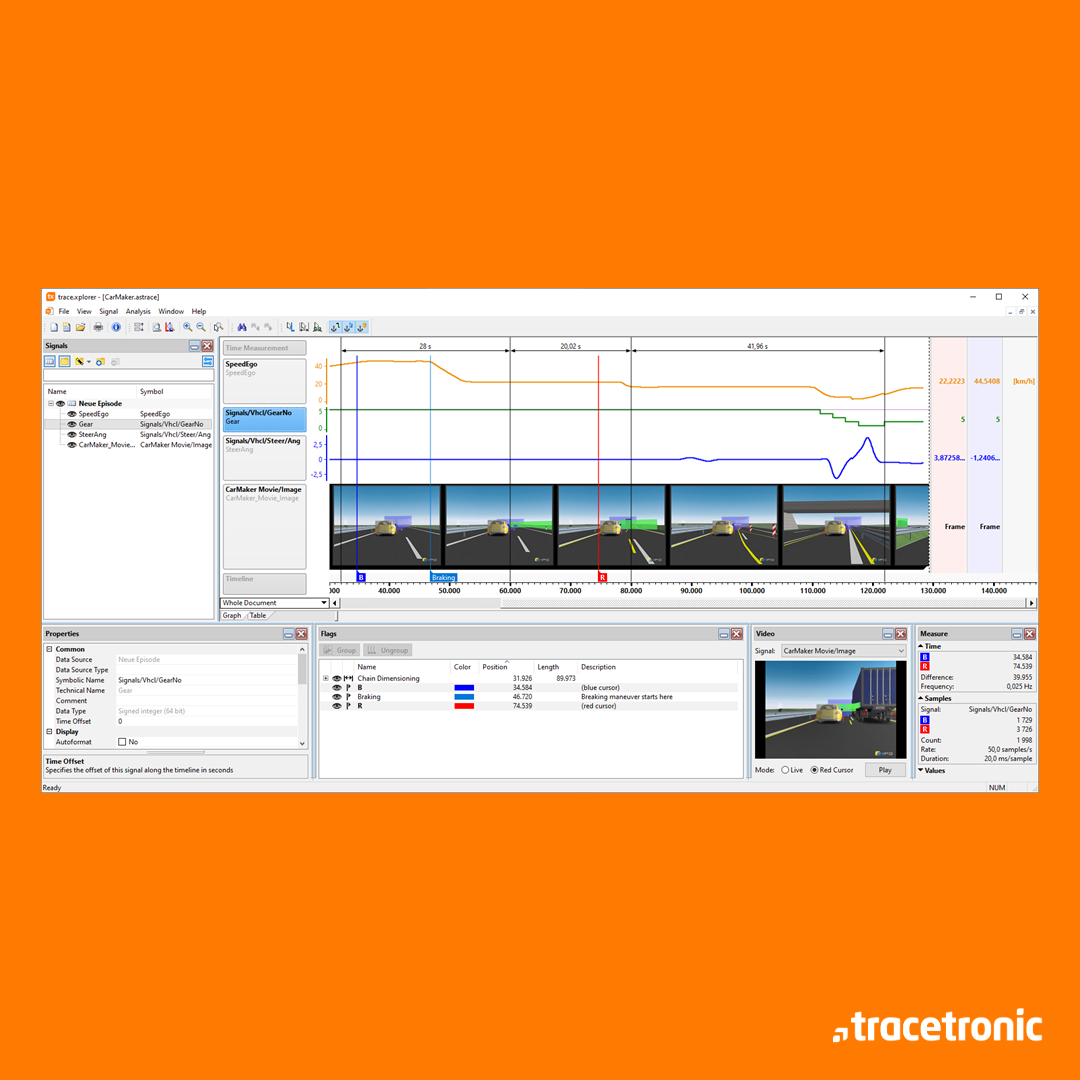
Task: Click the red color swatch of flag R
Action: (x=466, y=706)
